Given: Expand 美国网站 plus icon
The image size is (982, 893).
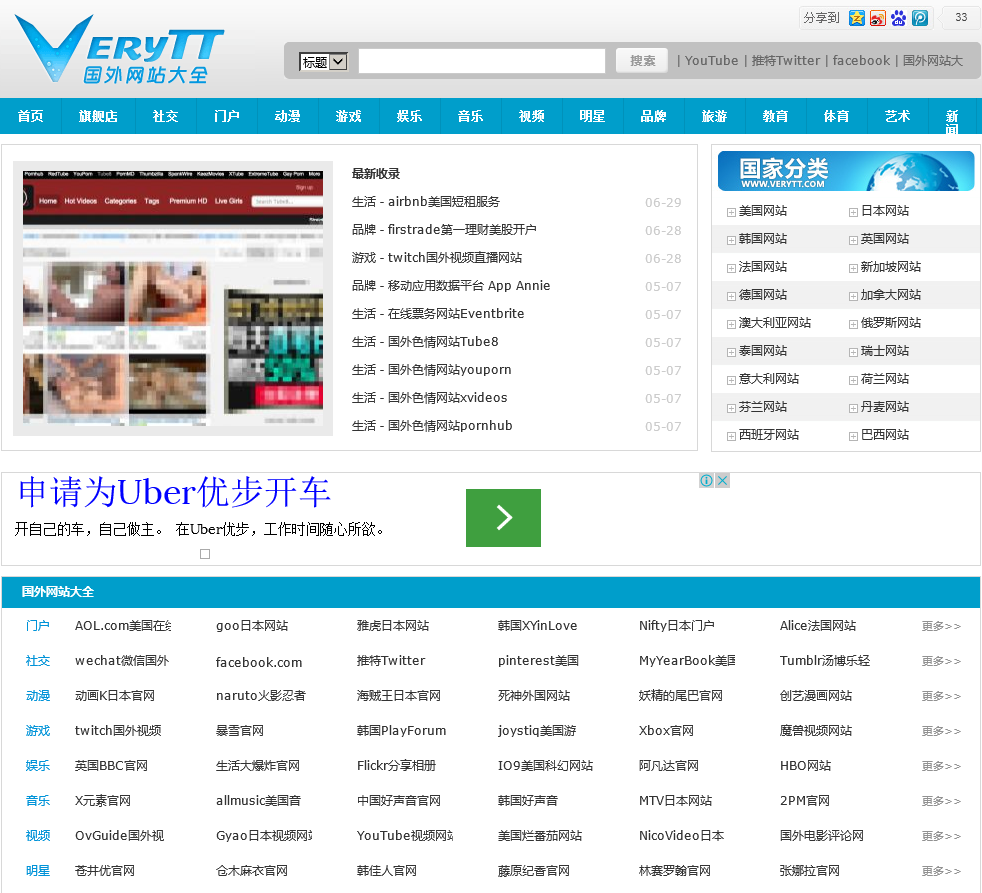Looking at the screenshot, I should click(x=731, y=212).
